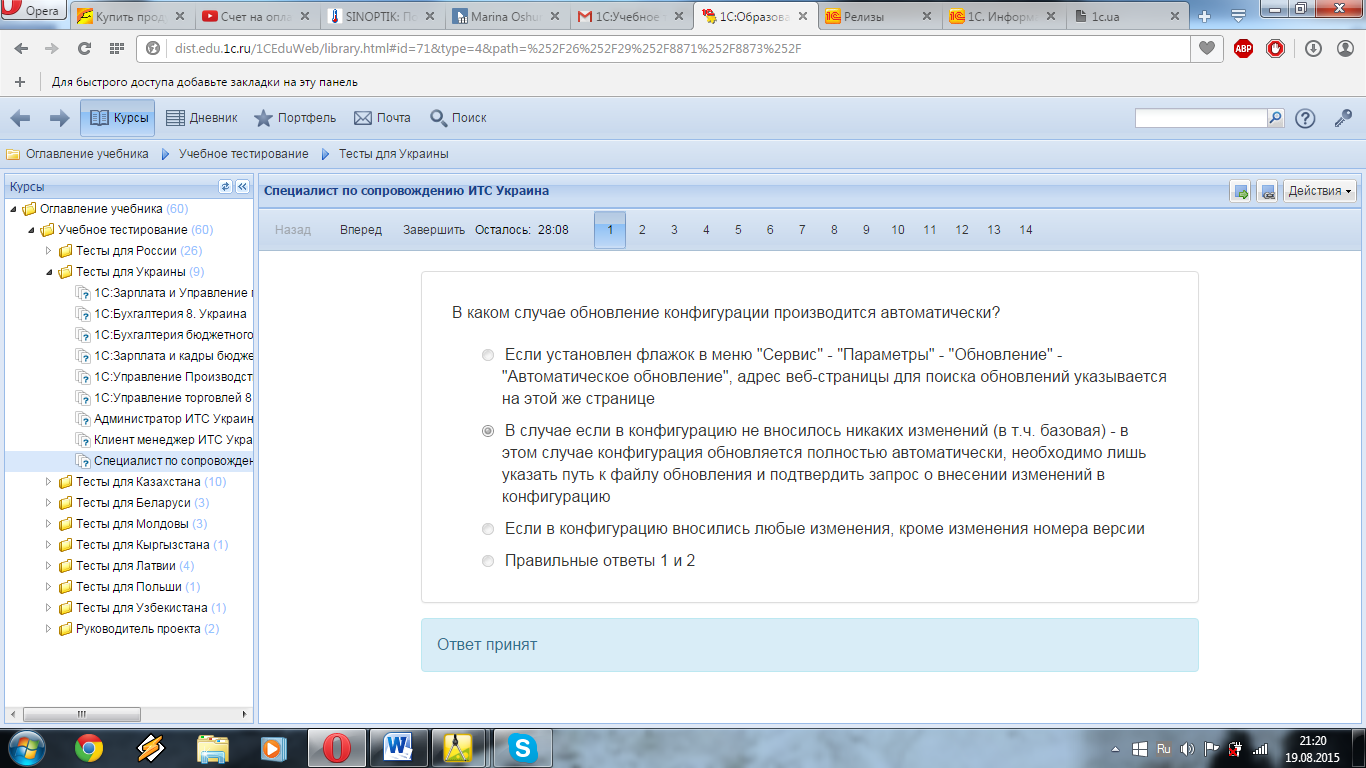Open the Почта mail section
1366x768 pixels.
(382, 118)
